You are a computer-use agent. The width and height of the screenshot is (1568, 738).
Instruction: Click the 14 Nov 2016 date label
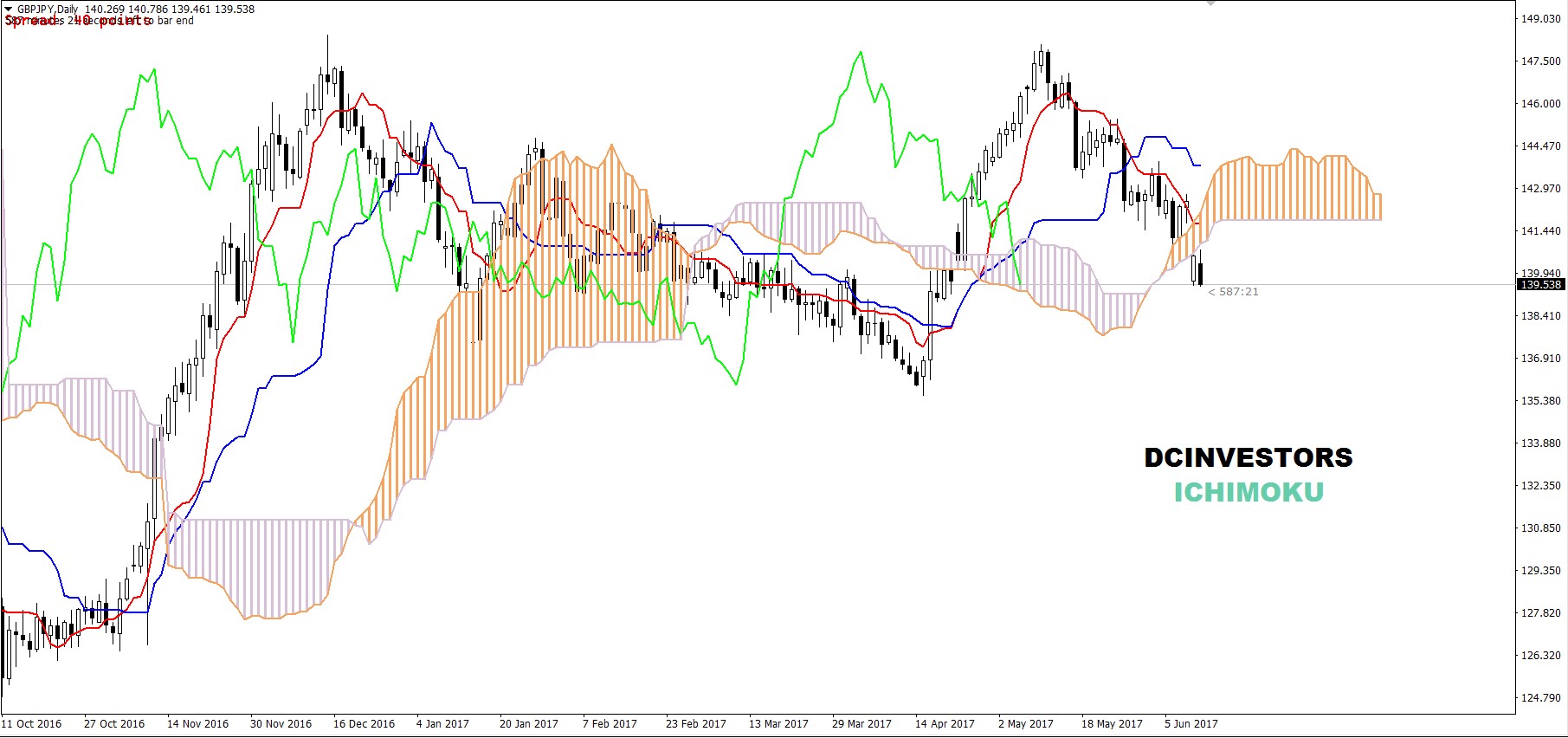point(198,723)
